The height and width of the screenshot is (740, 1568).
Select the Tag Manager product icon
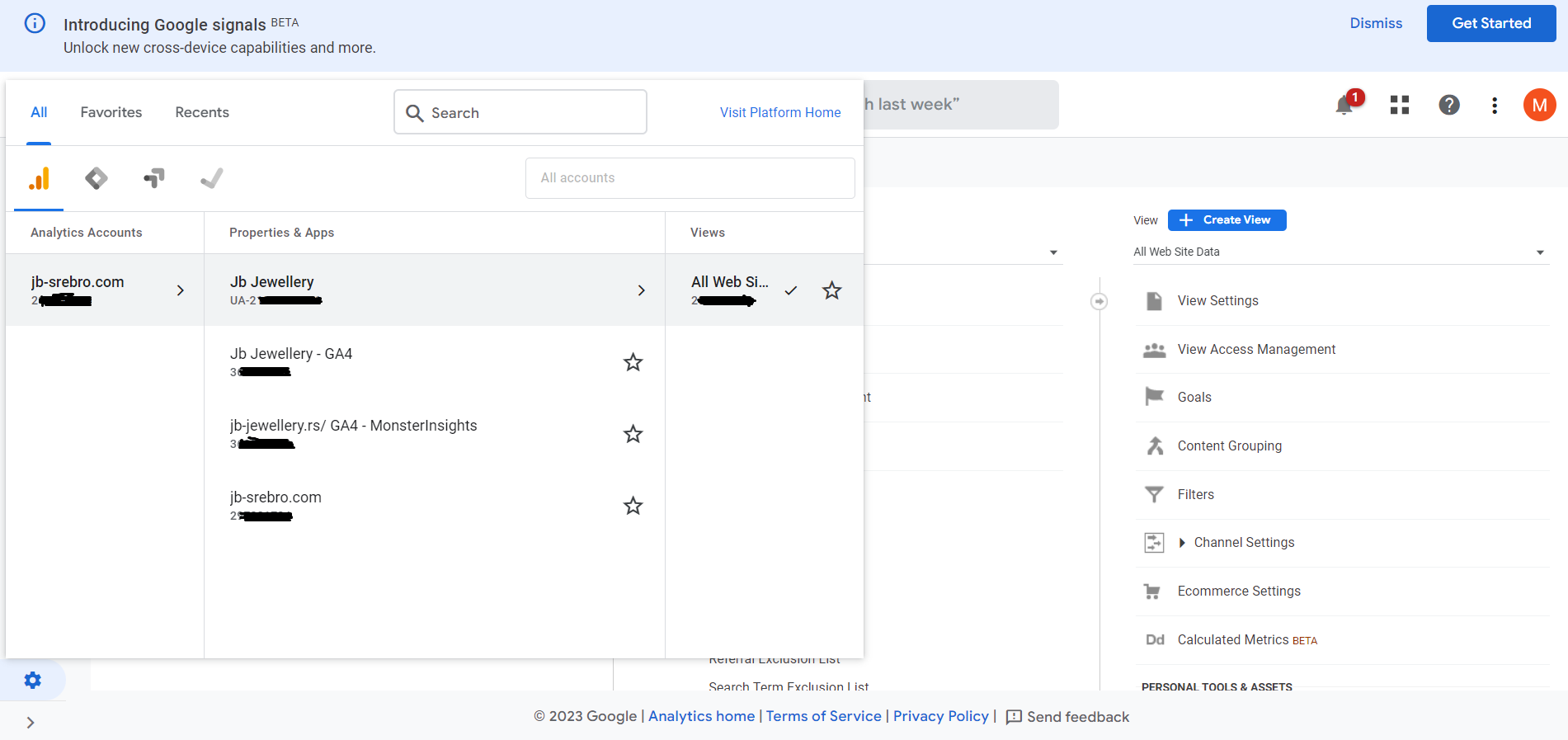(x=97, y=178)
